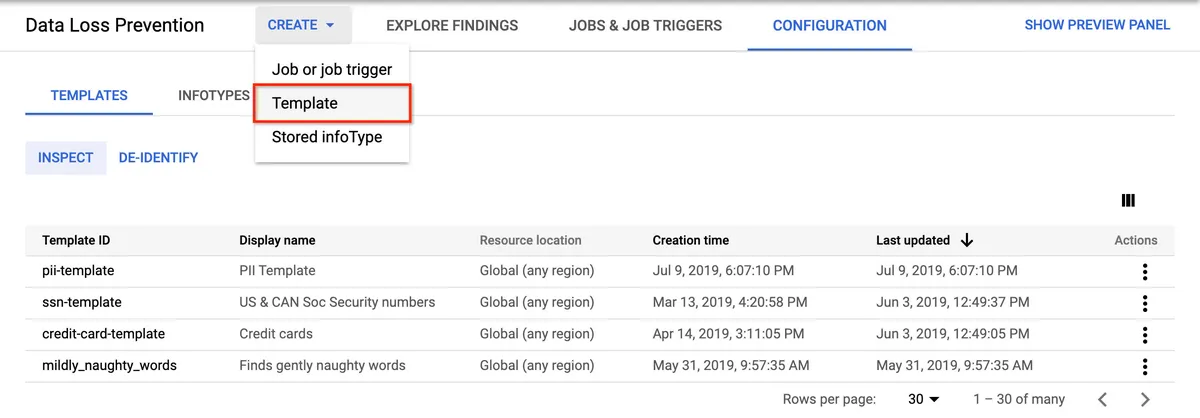Open actions menu for ssn-template row
The height and width of the screenshot is (418, 1200).
click(1144, 303)
